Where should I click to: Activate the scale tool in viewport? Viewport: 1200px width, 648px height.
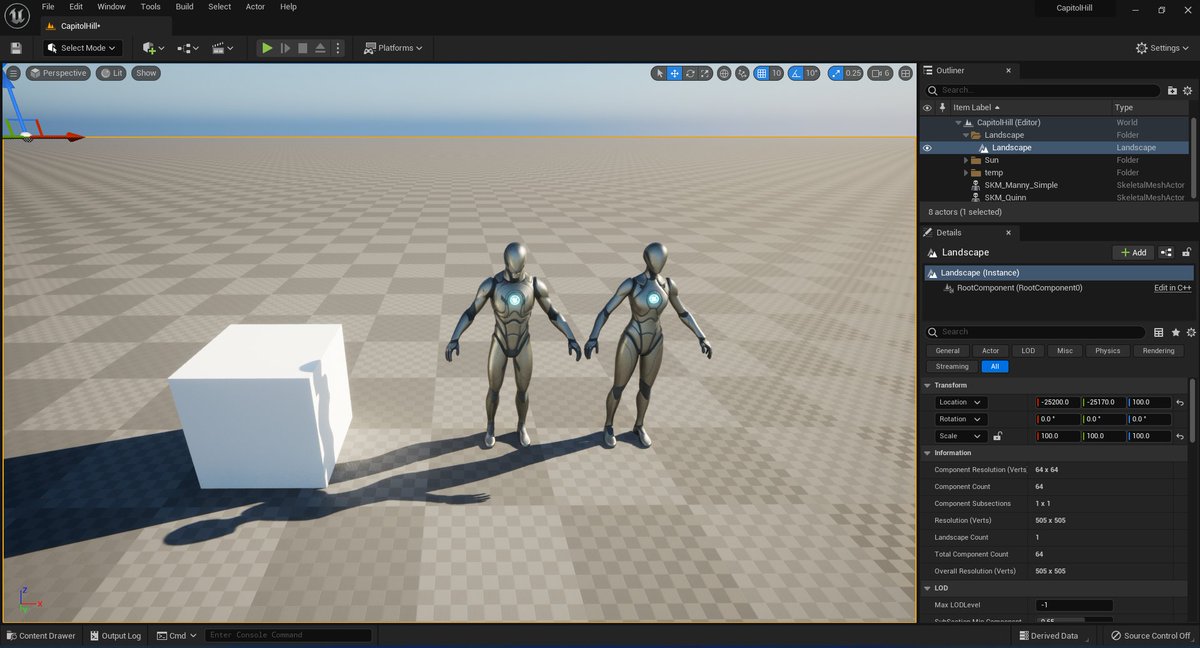705,73
